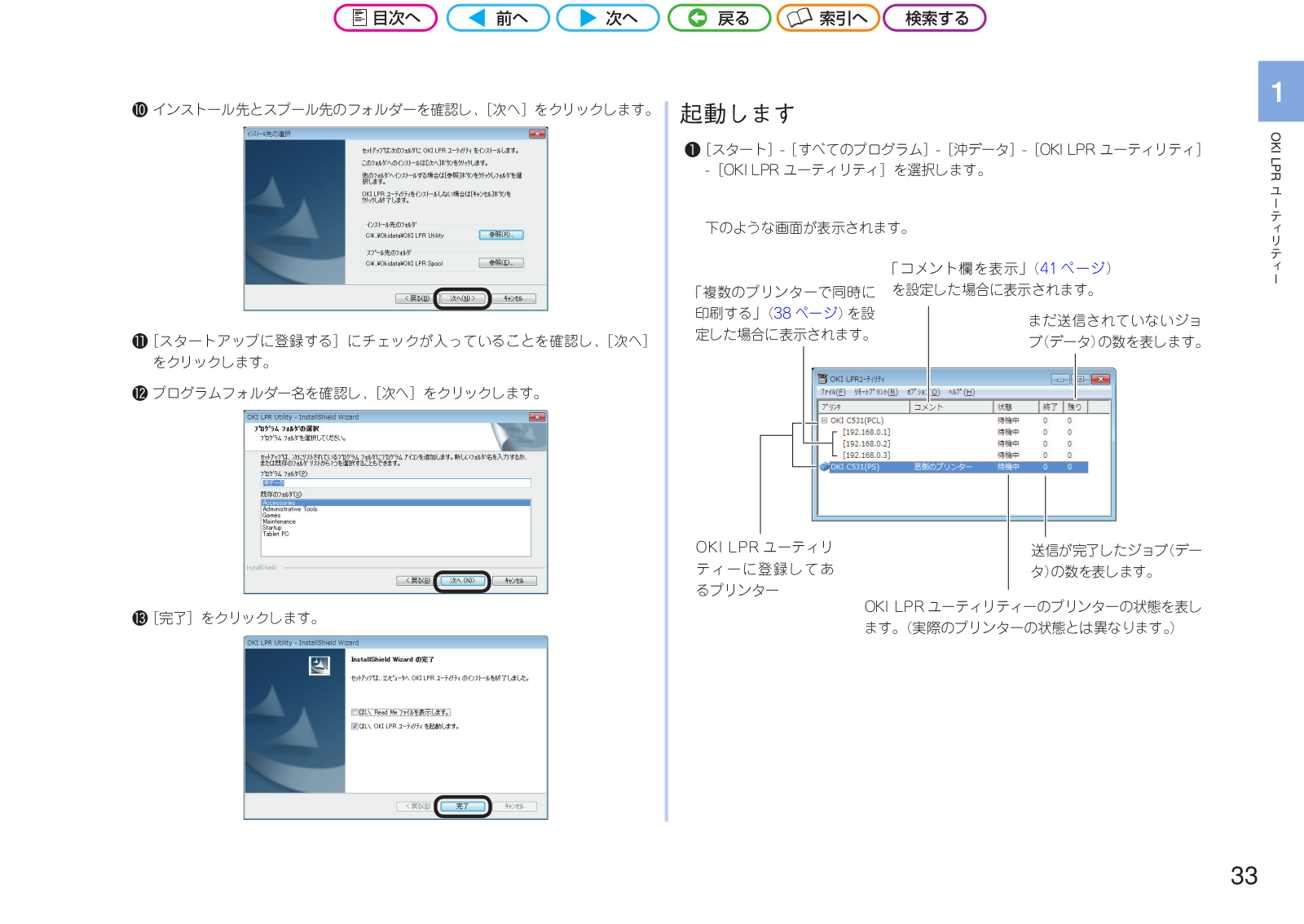Go to the previous page with 前へ
This screenshot has width=1304, height=924.
pos(498,18)
